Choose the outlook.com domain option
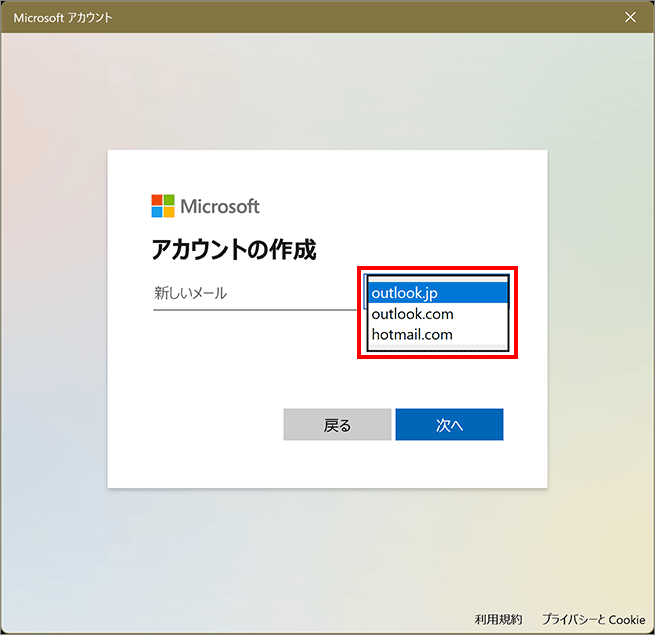This screenshot has width=655, height=635. 438,314
